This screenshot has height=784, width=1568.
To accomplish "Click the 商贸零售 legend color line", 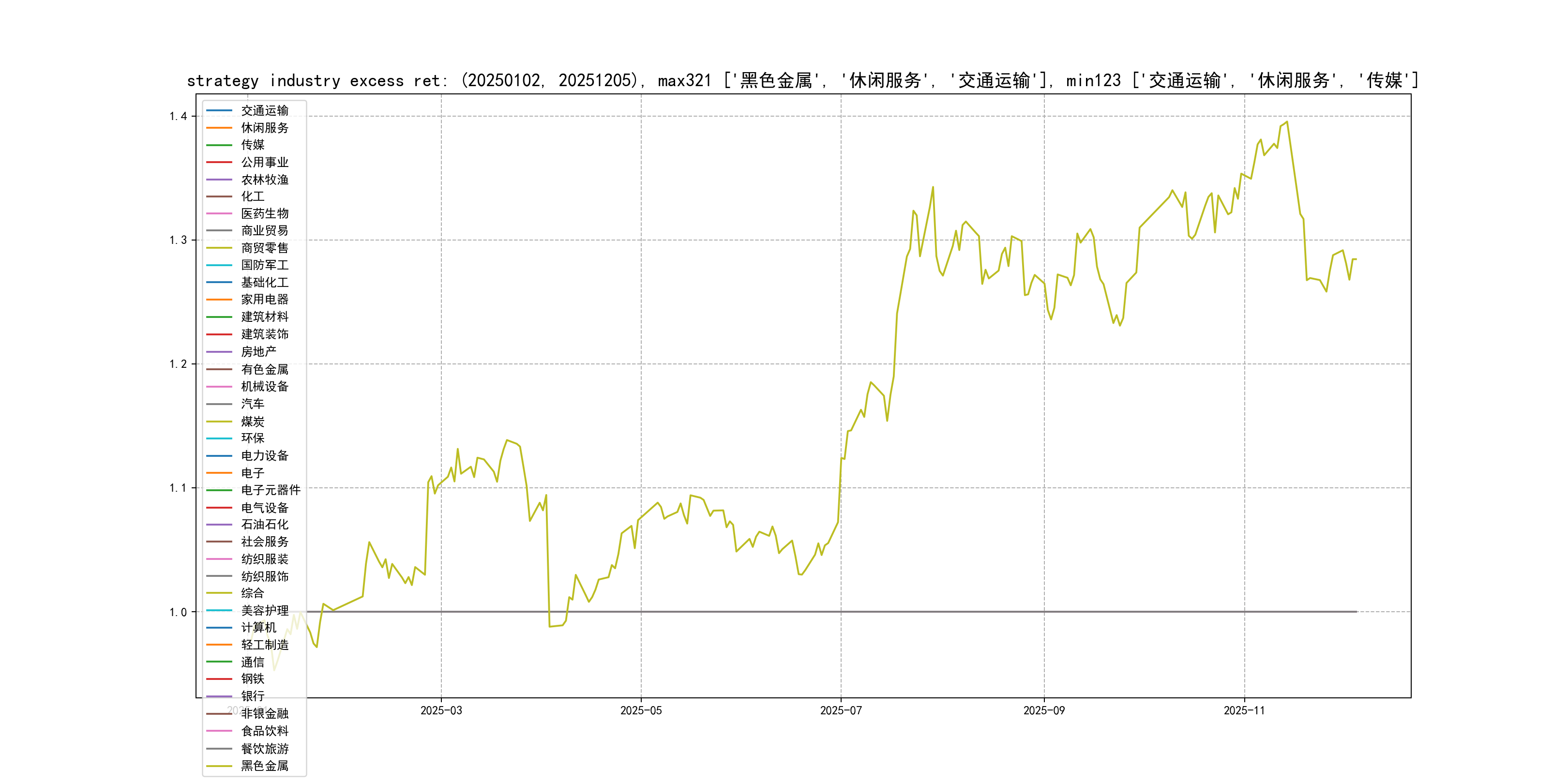I will 219,248.
